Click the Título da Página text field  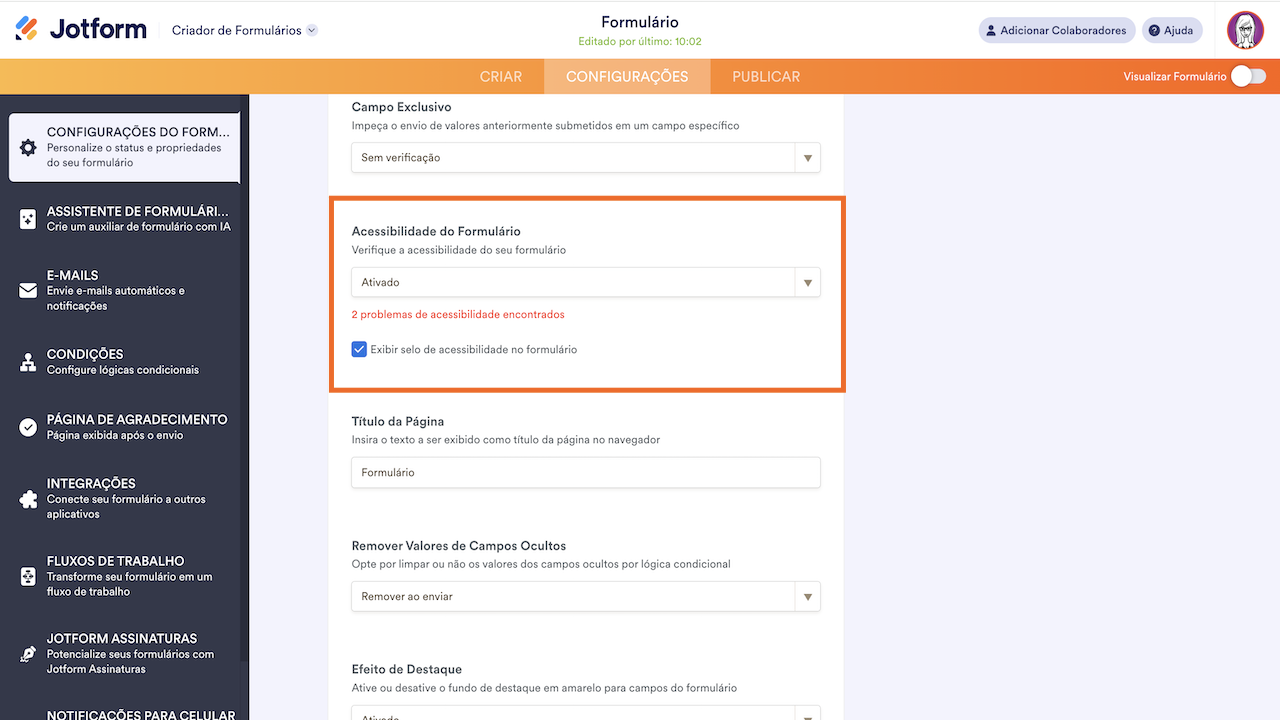pos(585,473)
